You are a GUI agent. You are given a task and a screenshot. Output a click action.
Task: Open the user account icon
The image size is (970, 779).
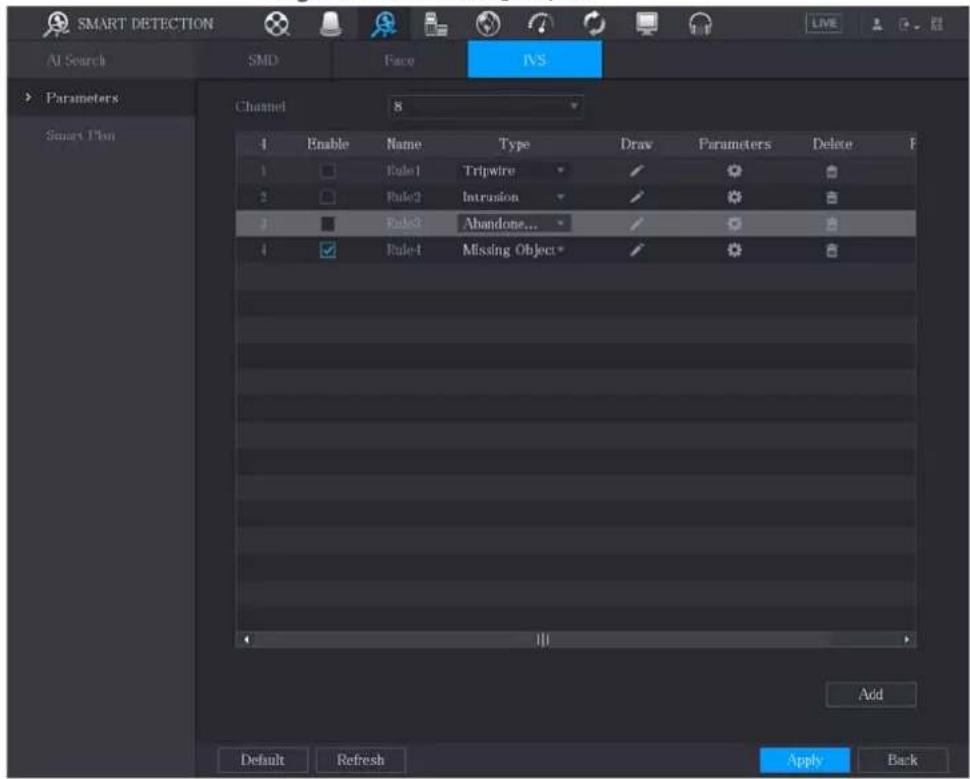tap(877, 25)
